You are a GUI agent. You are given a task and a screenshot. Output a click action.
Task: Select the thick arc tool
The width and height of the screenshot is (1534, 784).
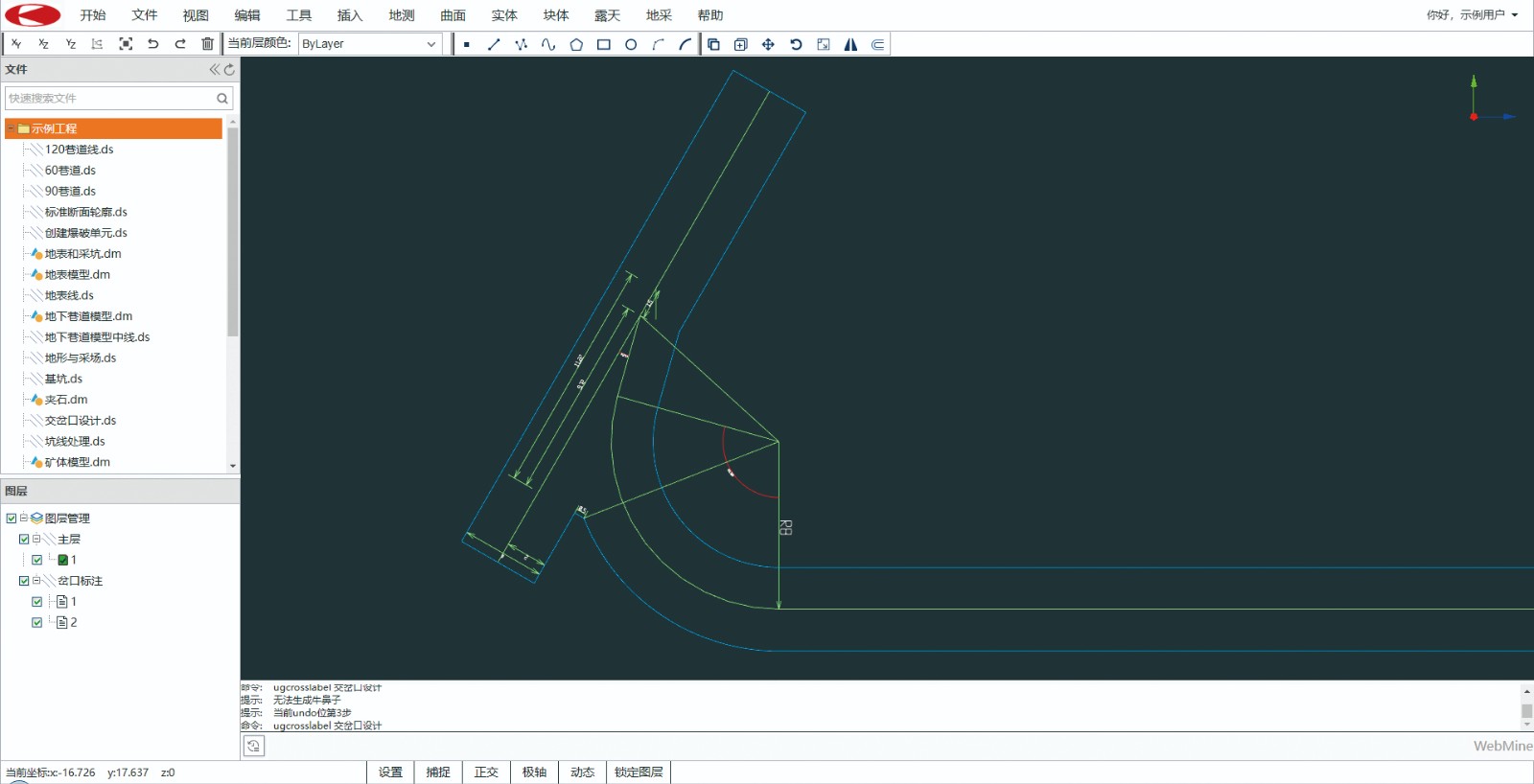(x=685, y=44)
